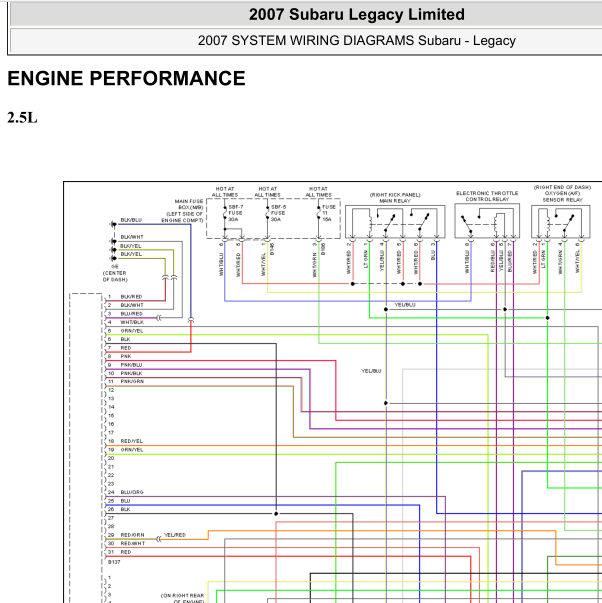
Task: Click the 'D145' connector label
Action: tap(272, 248)
